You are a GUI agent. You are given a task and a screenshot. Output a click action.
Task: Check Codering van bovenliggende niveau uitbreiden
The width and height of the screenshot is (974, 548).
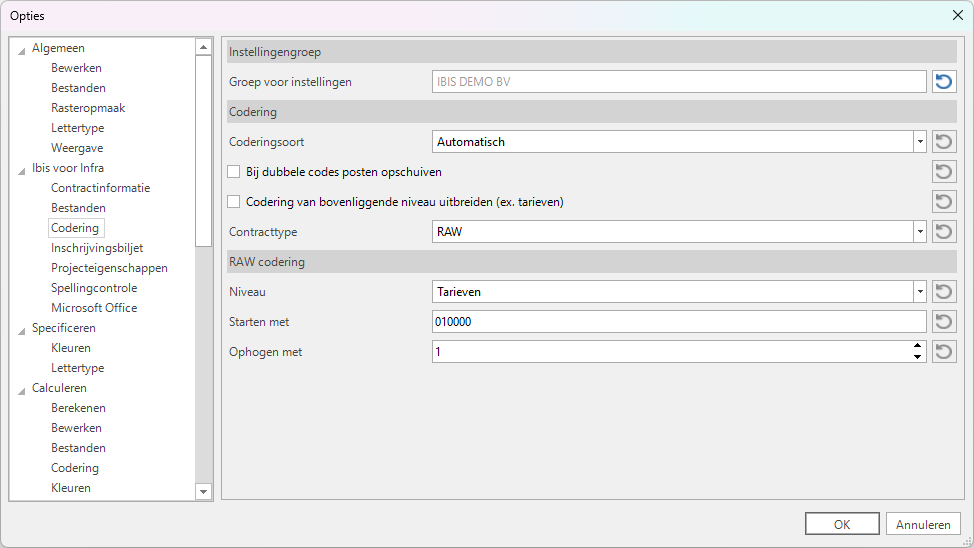tap(235, 202)
